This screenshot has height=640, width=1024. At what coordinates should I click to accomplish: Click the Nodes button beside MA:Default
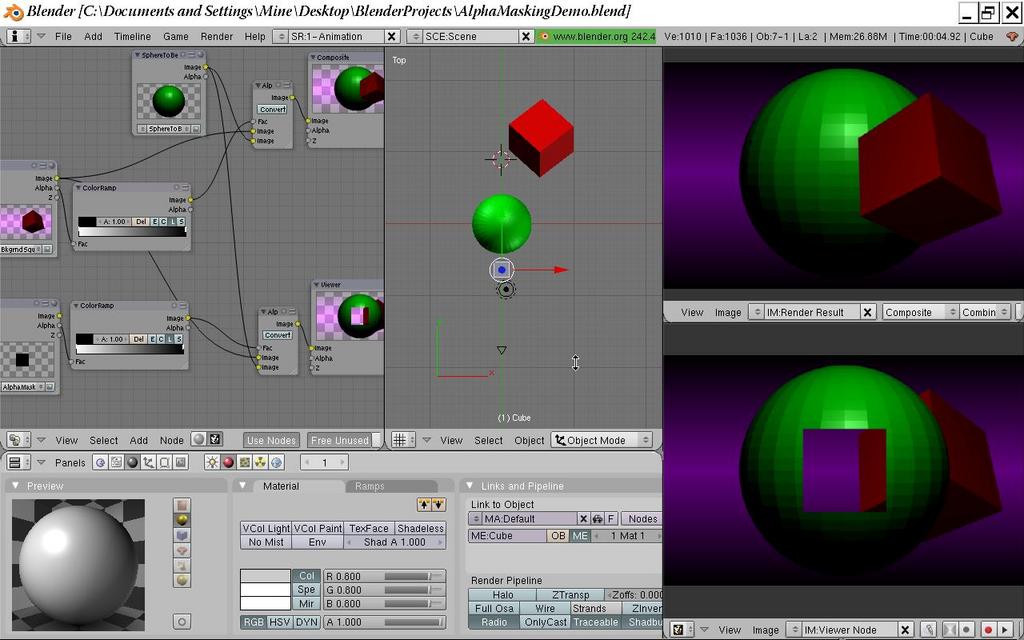click(x=643, y=519)
